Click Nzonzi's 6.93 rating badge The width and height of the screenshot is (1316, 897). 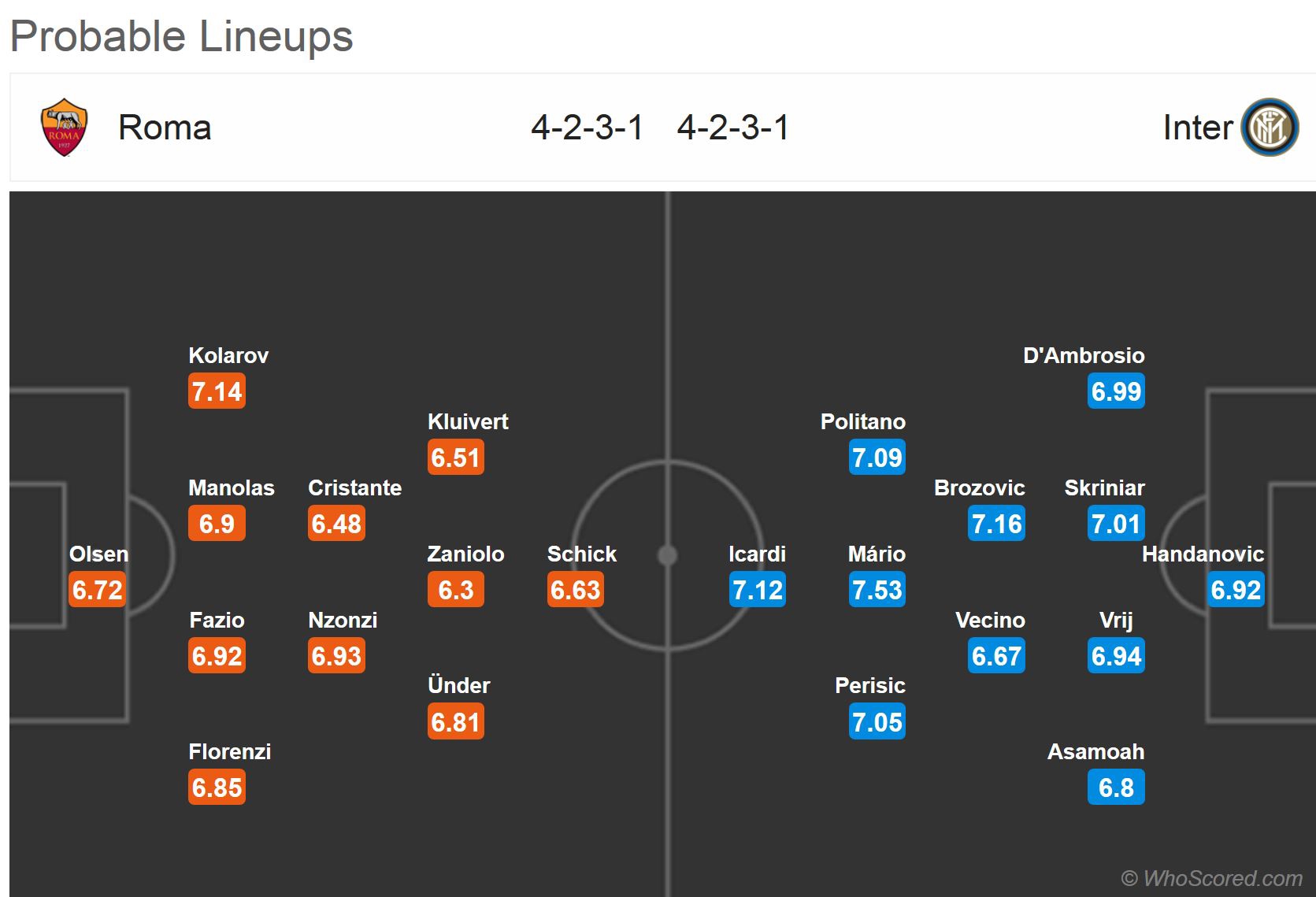[x=336, y=656]
